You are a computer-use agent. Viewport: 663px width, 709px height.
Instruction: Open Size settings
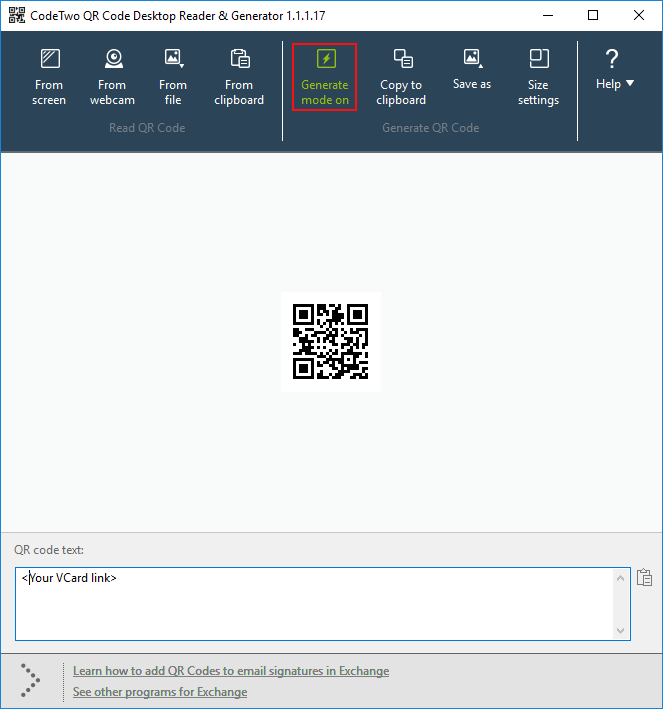click(538, 77)
